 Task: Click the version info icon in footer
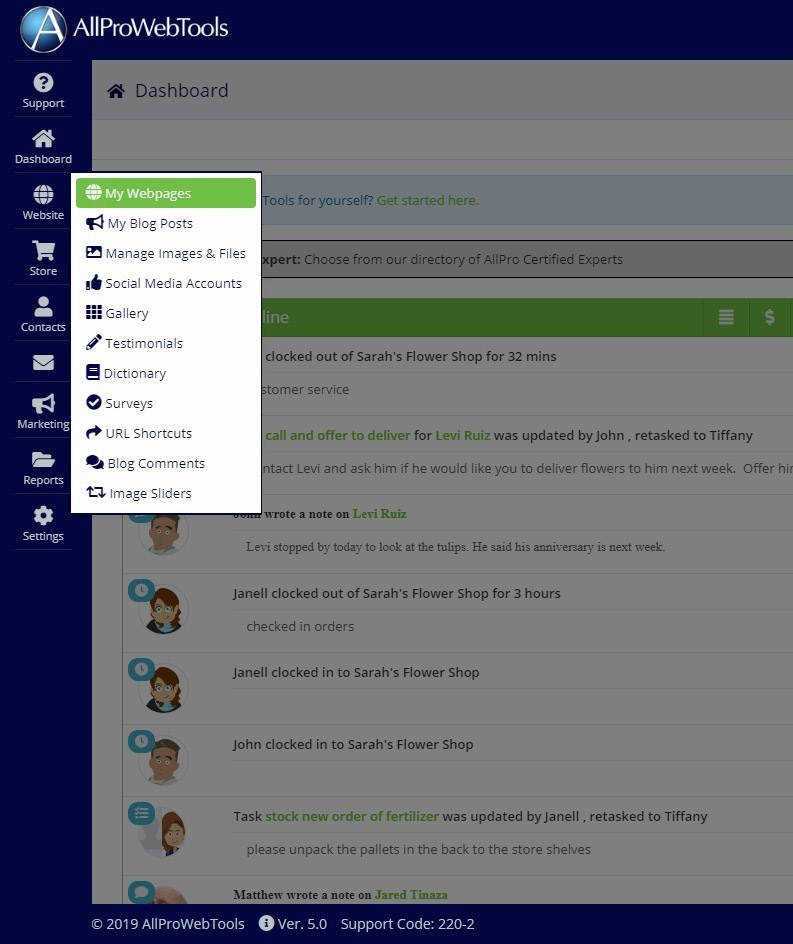click(266, 923)
